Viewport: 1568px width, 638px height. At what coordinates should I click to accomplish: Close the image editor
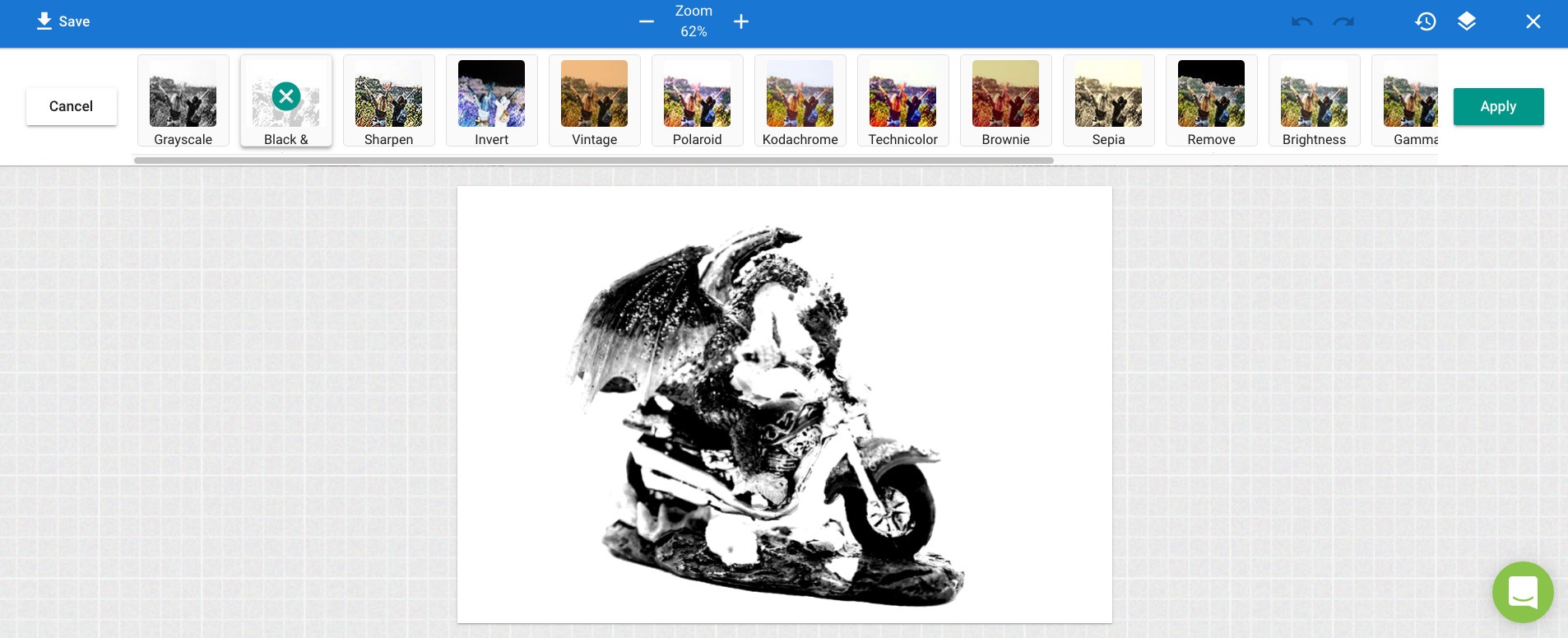coord(1533,21)
